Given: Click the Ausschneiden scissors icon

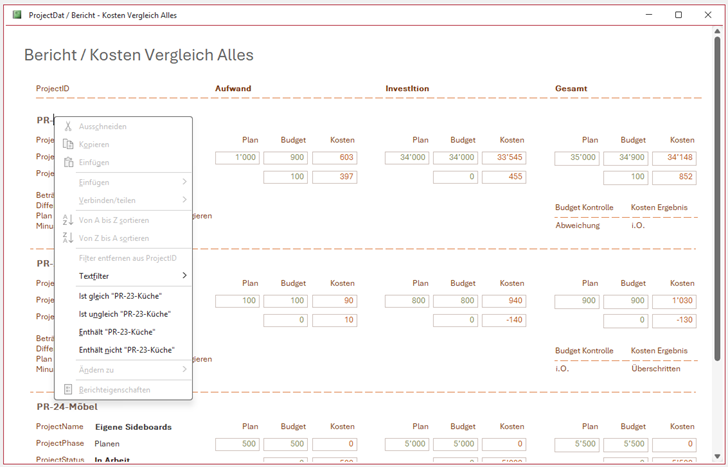Looking at the screenshot, I should pyautogui.click(x=68, y=126).
